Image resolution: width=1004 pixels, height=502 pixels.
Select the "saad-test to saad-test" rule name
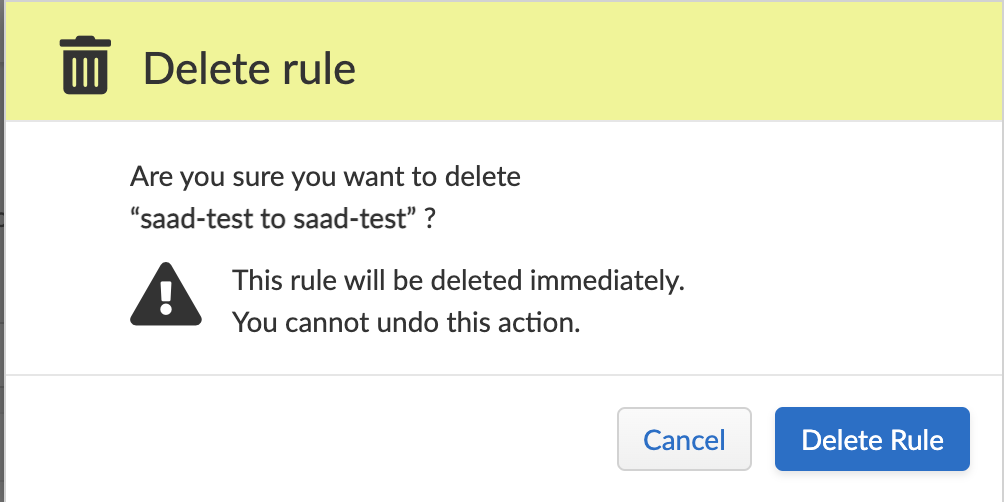(273, 220)
